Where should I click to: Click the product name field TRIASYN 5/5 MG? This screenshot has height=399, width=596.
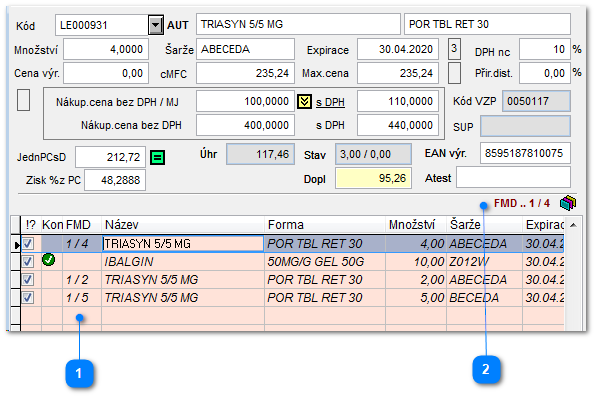coord(298,24)
